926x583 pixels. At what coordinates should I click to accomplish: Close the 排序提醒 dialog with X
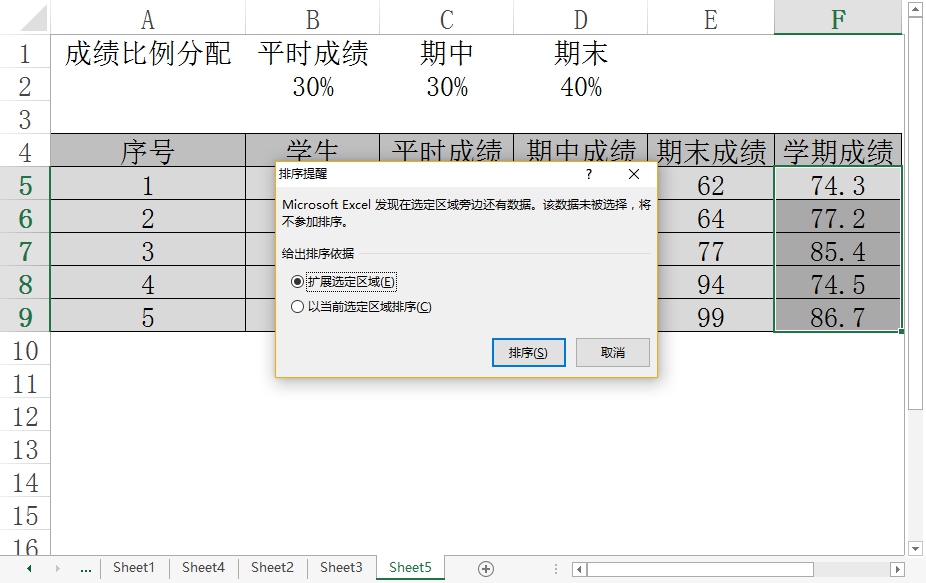click(634, 174)
